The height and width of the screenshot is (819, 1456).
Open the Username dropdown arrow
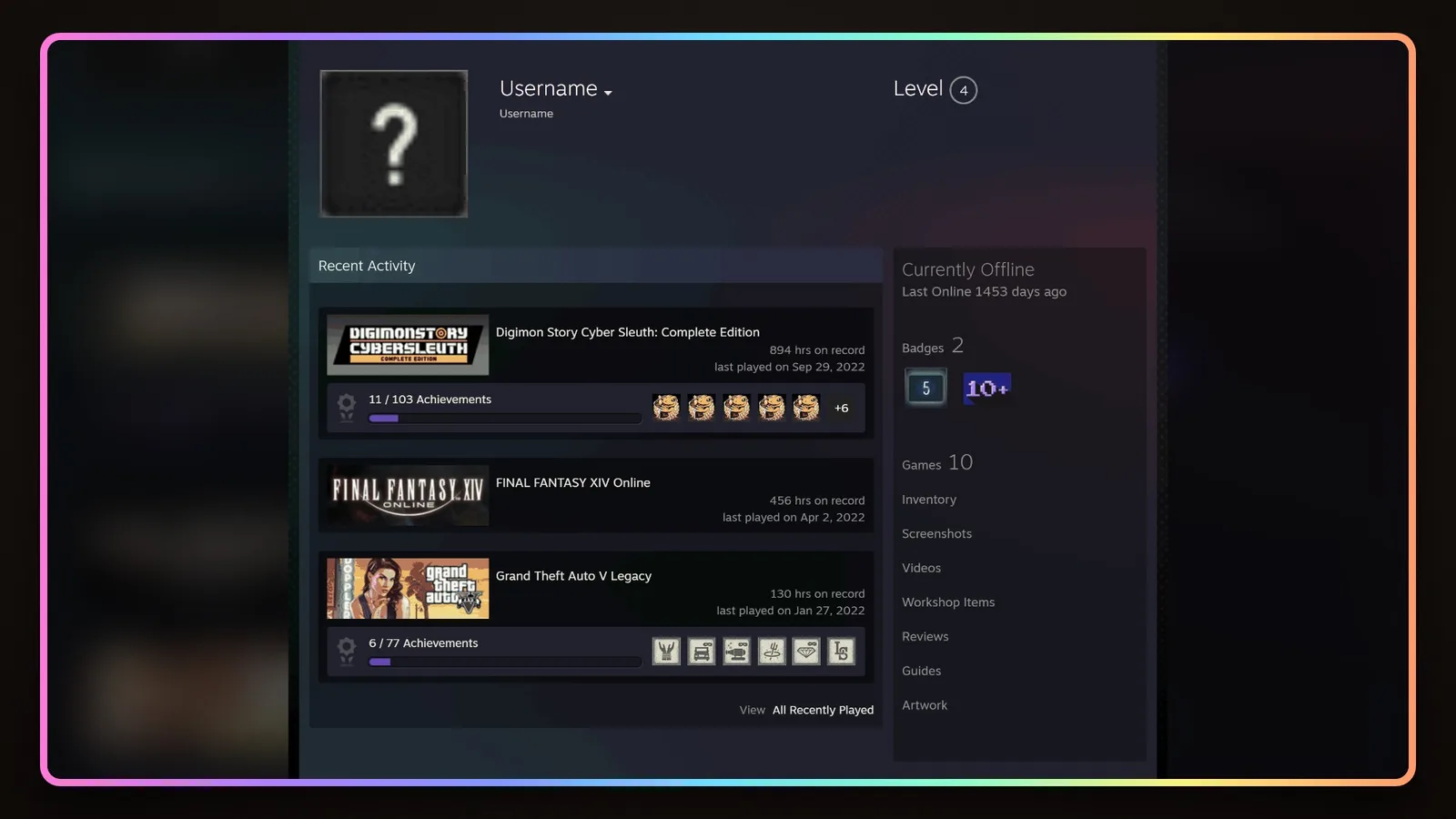(x=608, y=93)
